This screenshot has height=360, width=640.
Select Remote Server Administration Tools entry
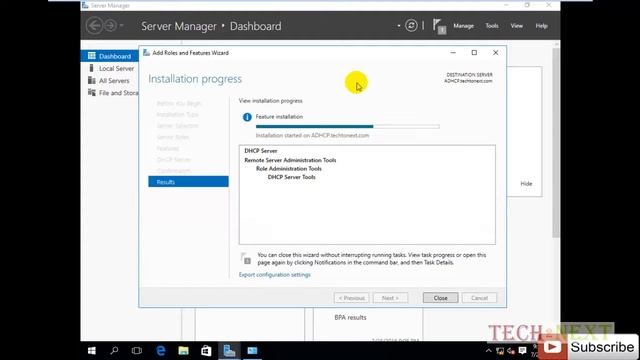click(290, 160)
